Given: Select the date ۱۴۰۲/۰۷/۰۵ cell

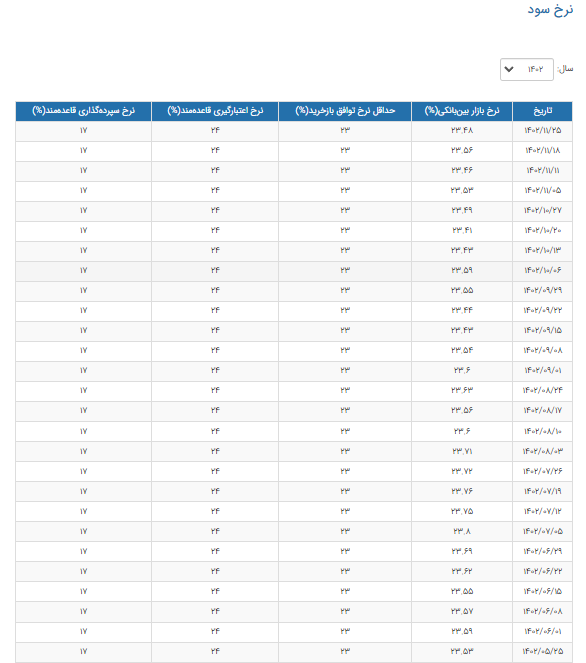Looking at the screenshot, I should click(542, 531).
